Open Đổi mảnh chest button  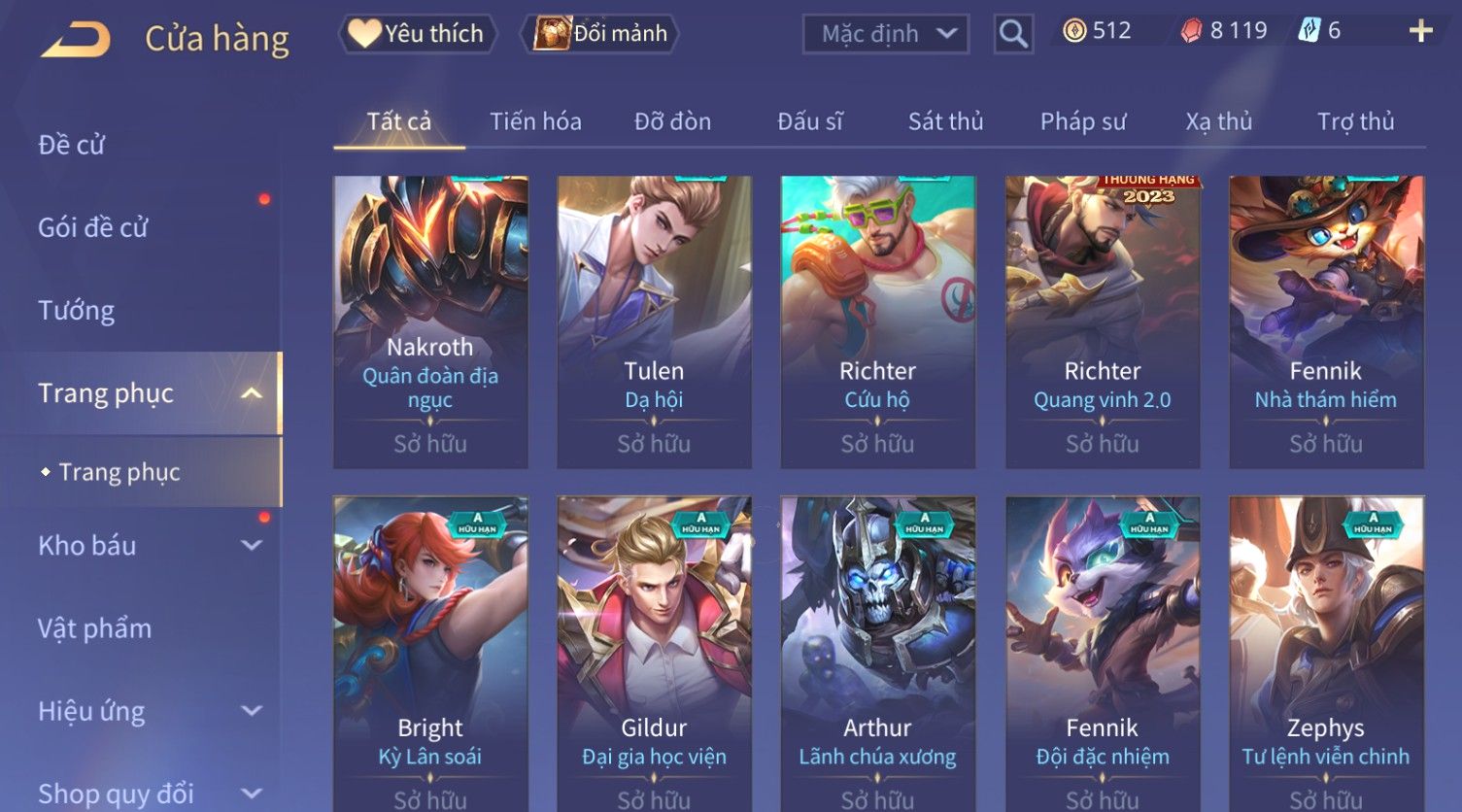coord(599,34)
